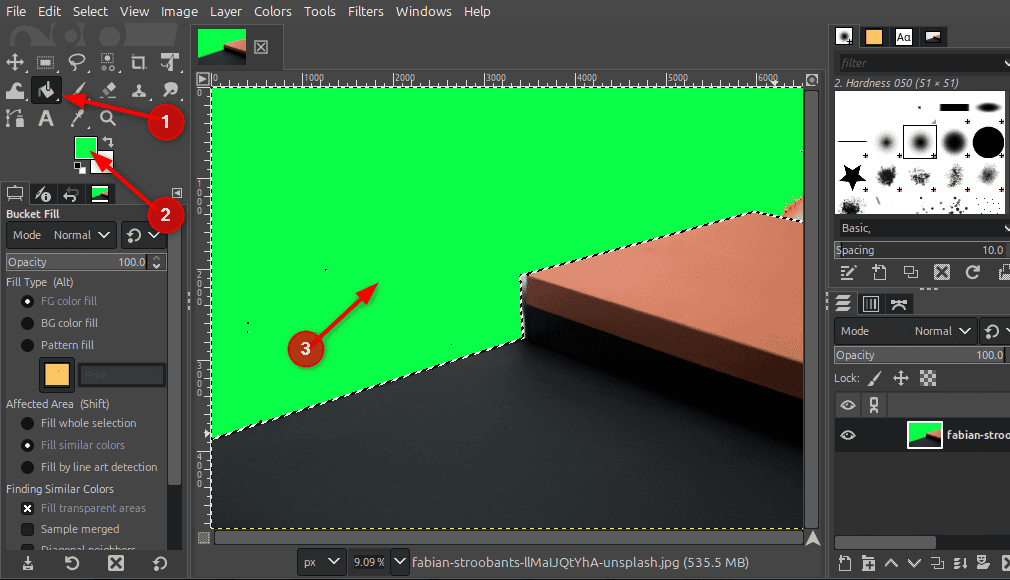This screenshot has width=1010, height=580.
Task: Open the Zoom magnifier tool
Action: pyautogui.click(x=109, y=118)
